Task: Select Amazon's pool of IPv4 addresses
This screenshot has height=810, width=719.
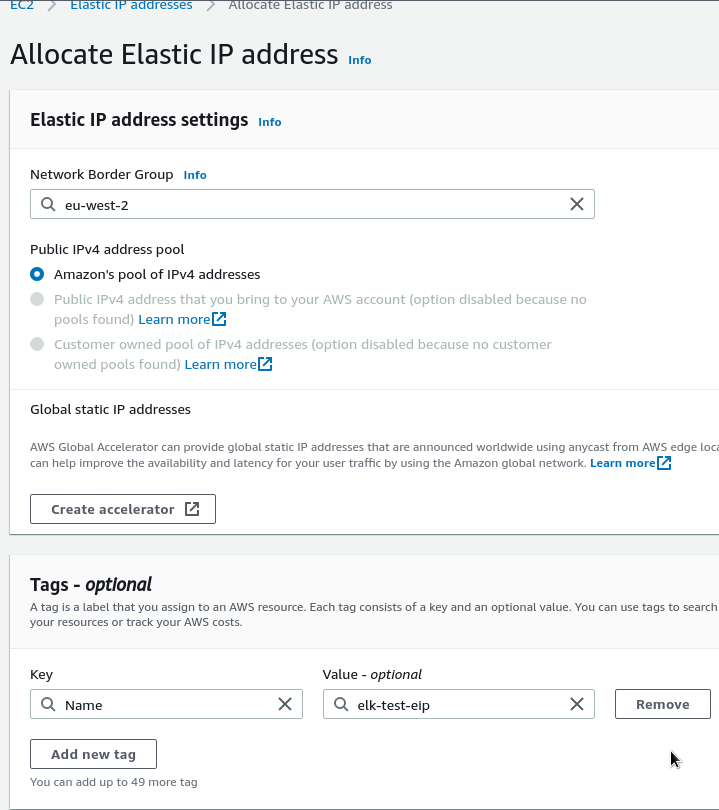Action: pyautogui.click(x=37, y=274)
